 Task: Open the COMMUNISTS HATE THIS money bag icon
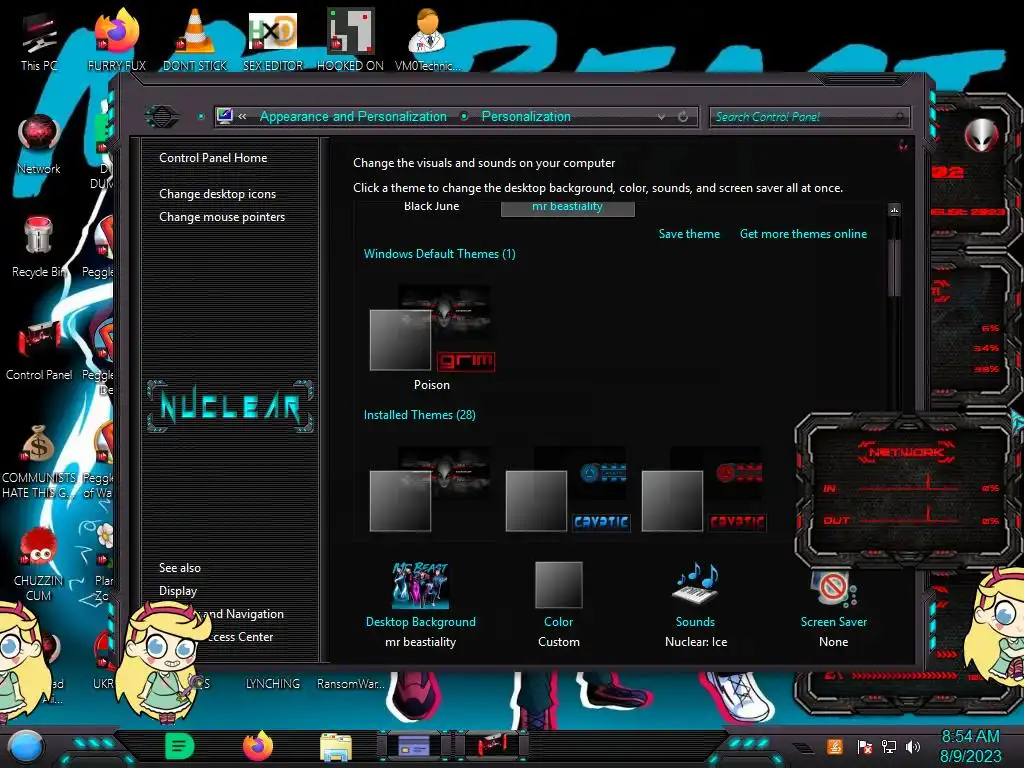(39, 462)
